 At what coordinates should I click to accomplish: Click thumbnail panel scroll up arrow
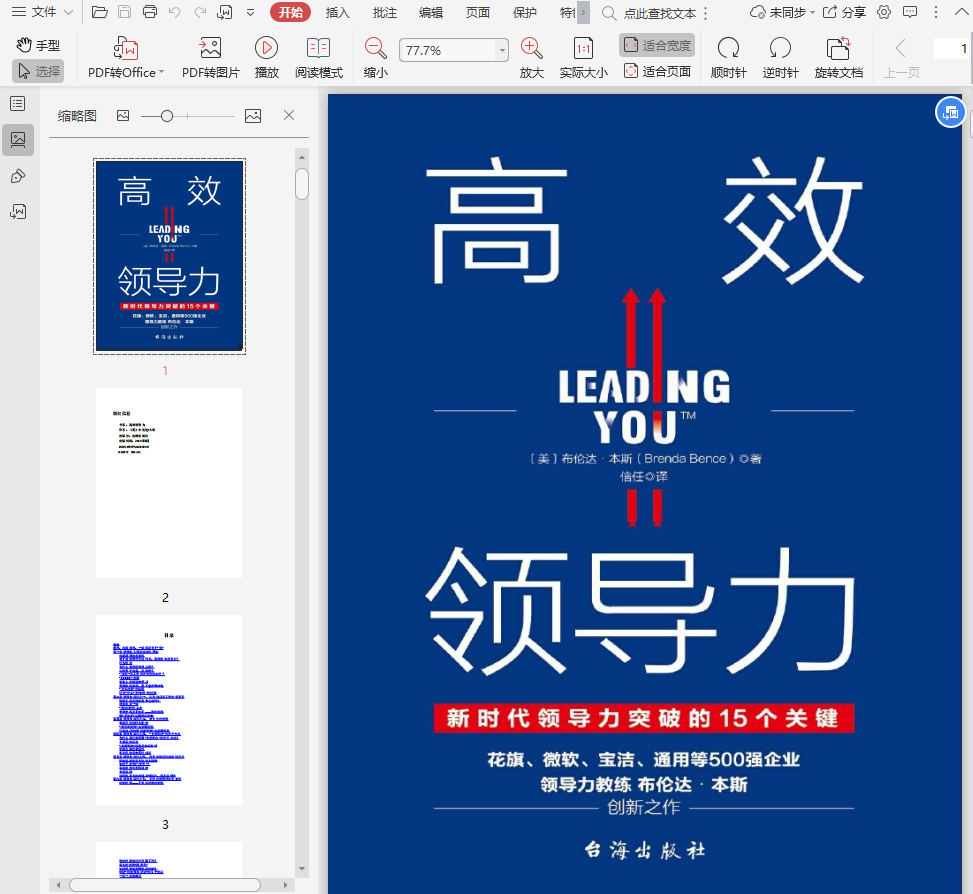[x=302, y=158]
